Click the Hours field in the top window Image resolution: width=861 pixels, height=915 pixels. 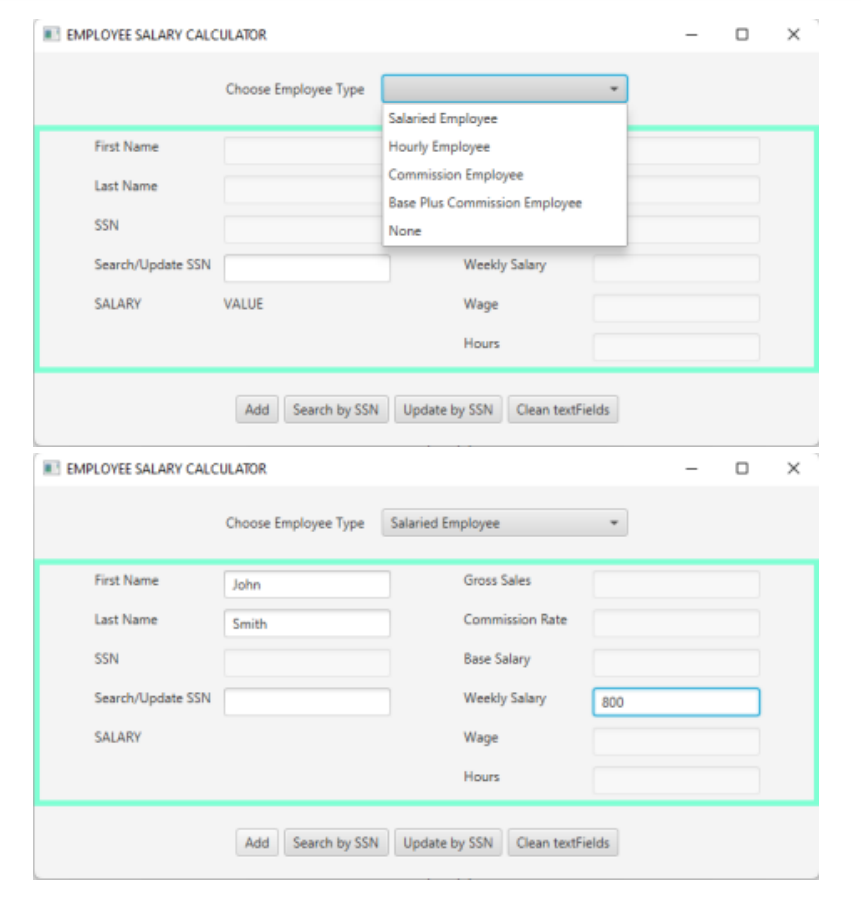point(676,347)
